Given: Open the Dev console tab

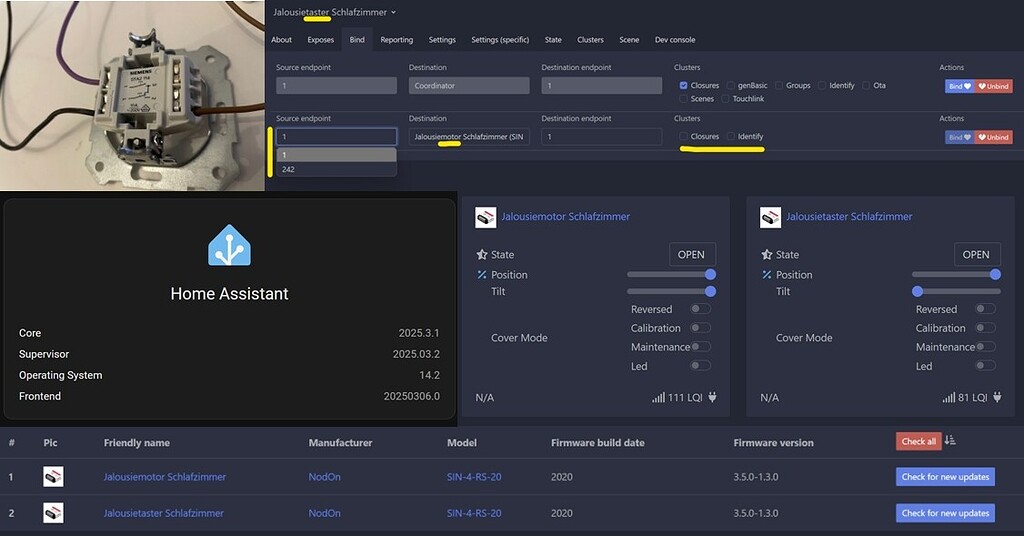Looking at the screenshot, I should (x=674, y=40).
